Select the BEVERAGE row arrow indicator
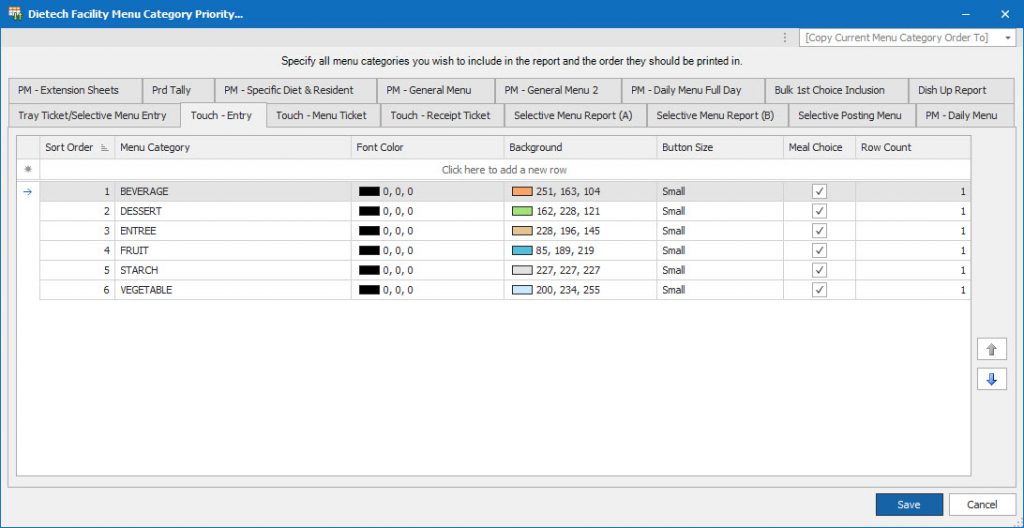Screen dimensions: 1024x528 pyautogui.click(x=28, y=191)
